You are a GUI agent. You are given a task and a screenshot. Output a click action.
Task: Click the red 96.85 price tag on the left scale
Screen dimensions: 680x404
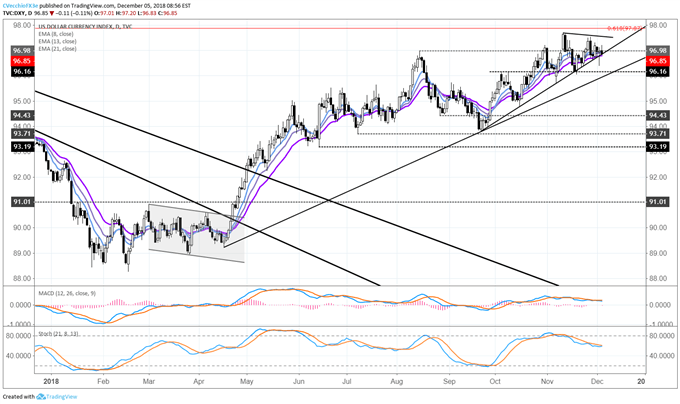pos(22,61)
